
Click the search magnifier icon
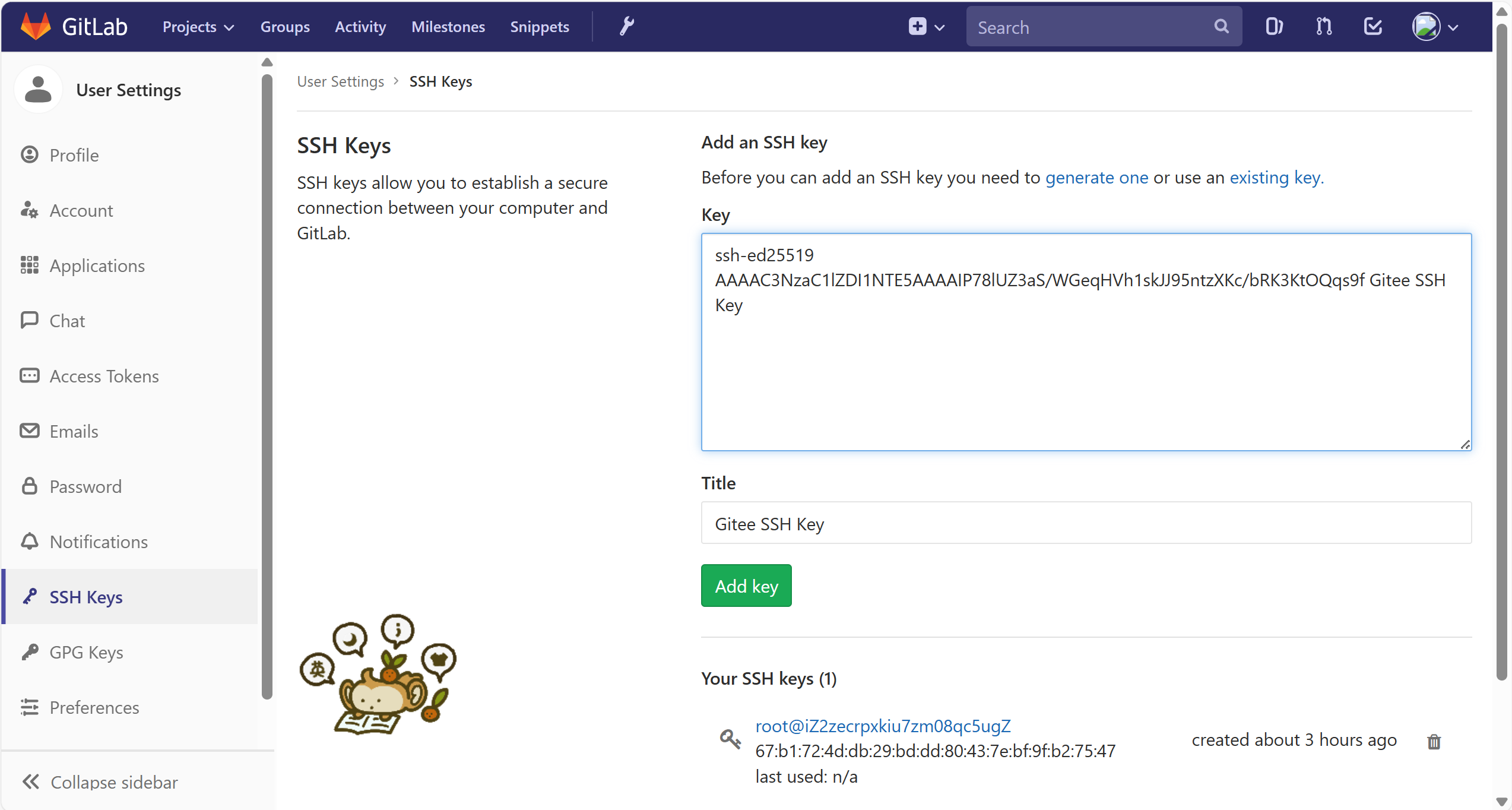(x=1221, y=27)
